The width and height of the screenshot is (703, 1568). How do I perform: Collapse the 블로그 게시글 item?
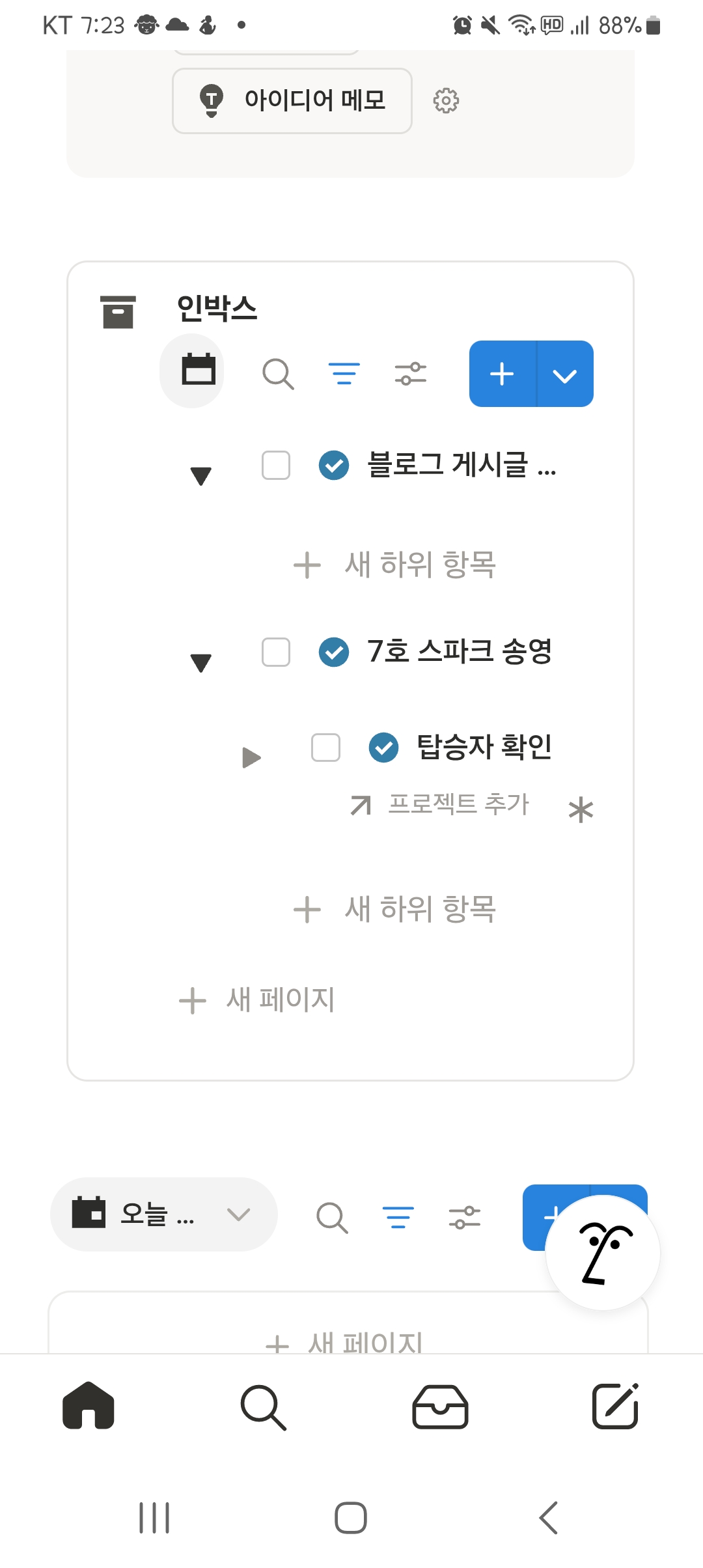pyautogui.click(x=201, y=476)
